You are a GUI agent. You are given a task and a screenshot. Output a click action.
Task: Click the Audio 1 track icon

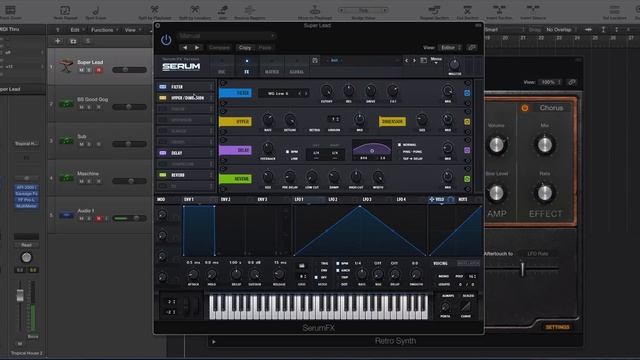(x=66, y=215)
